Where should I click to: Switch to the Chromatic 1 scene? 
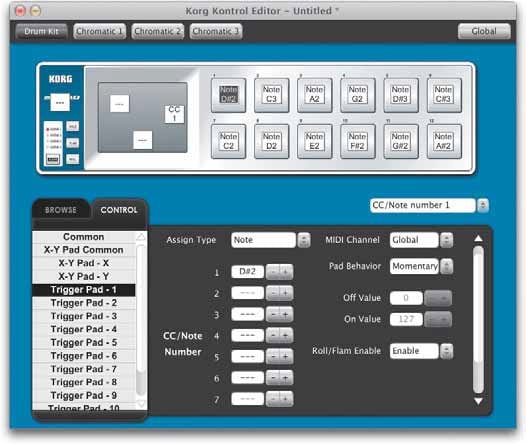tap(100, 32)
